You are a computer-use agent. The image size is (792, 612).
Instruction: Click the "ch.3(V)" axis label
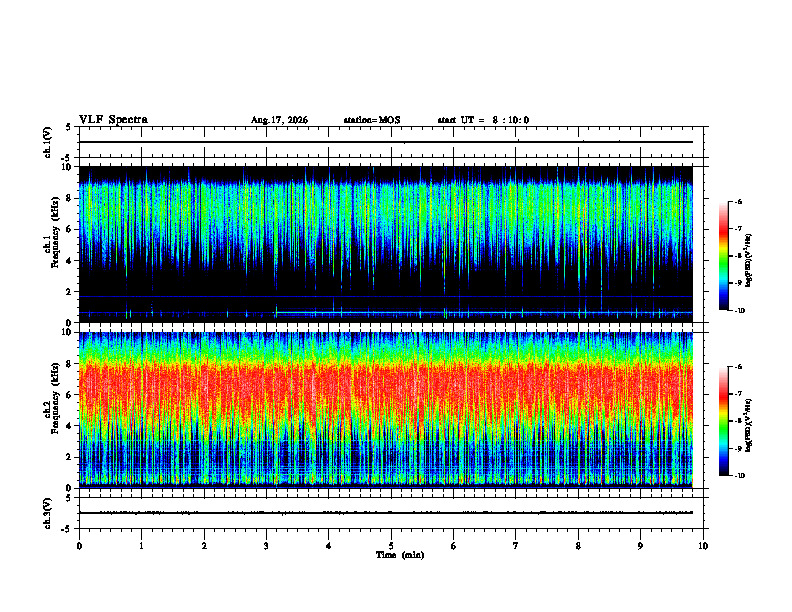coord(48,513)
